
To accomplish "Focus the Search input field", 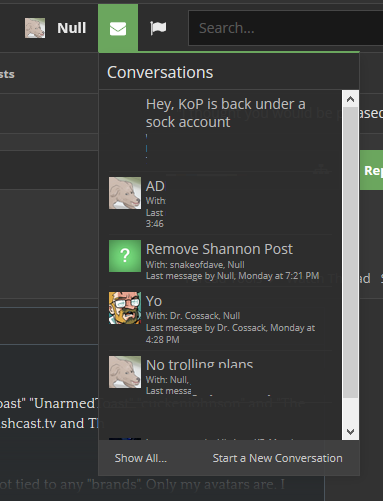I will 286,28.
